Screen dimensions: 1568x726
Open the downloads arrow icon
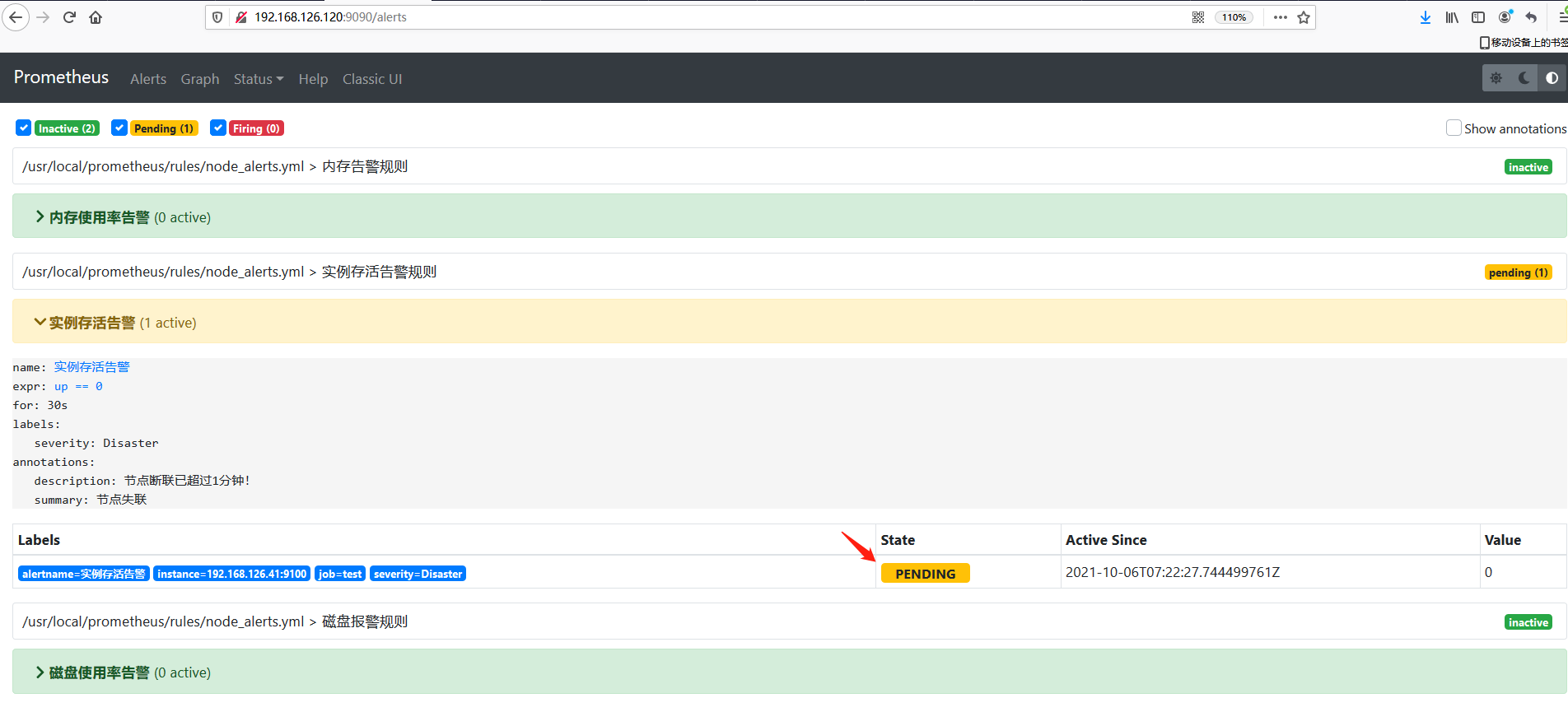(1426, 17)
